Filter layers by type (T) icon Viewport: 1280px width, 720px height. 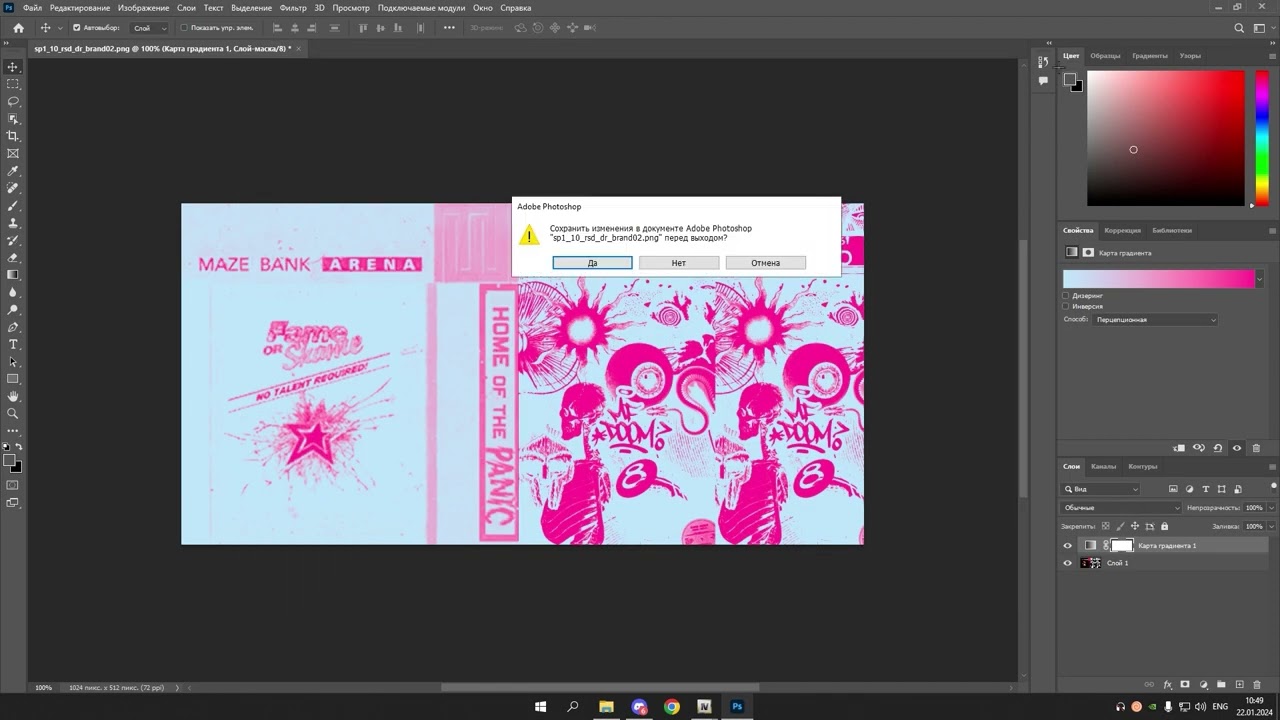point(1206,489)
